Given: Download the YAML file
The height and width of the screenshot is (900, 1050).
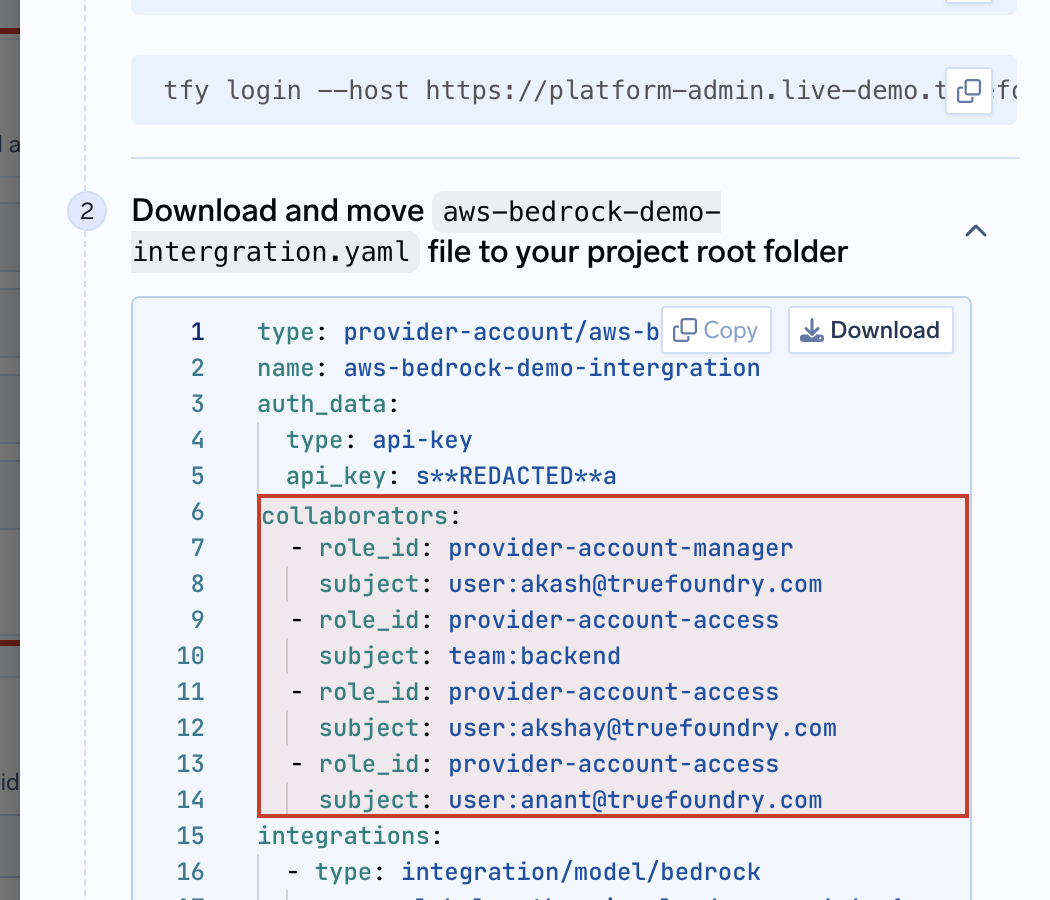Looking at the screenshot, I should point(871,330).
